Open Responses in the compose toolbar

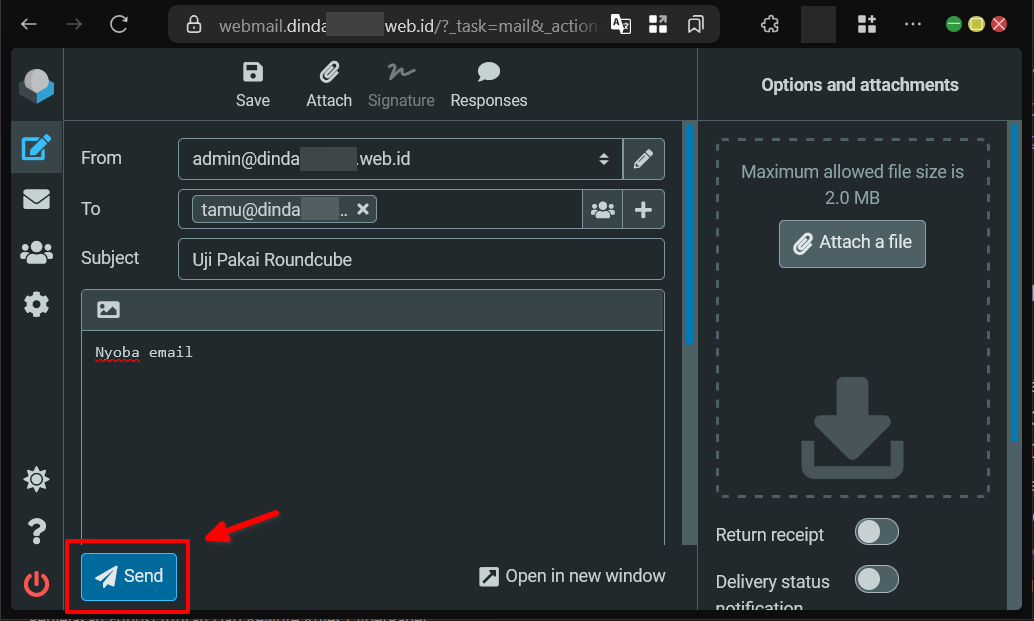488,84
